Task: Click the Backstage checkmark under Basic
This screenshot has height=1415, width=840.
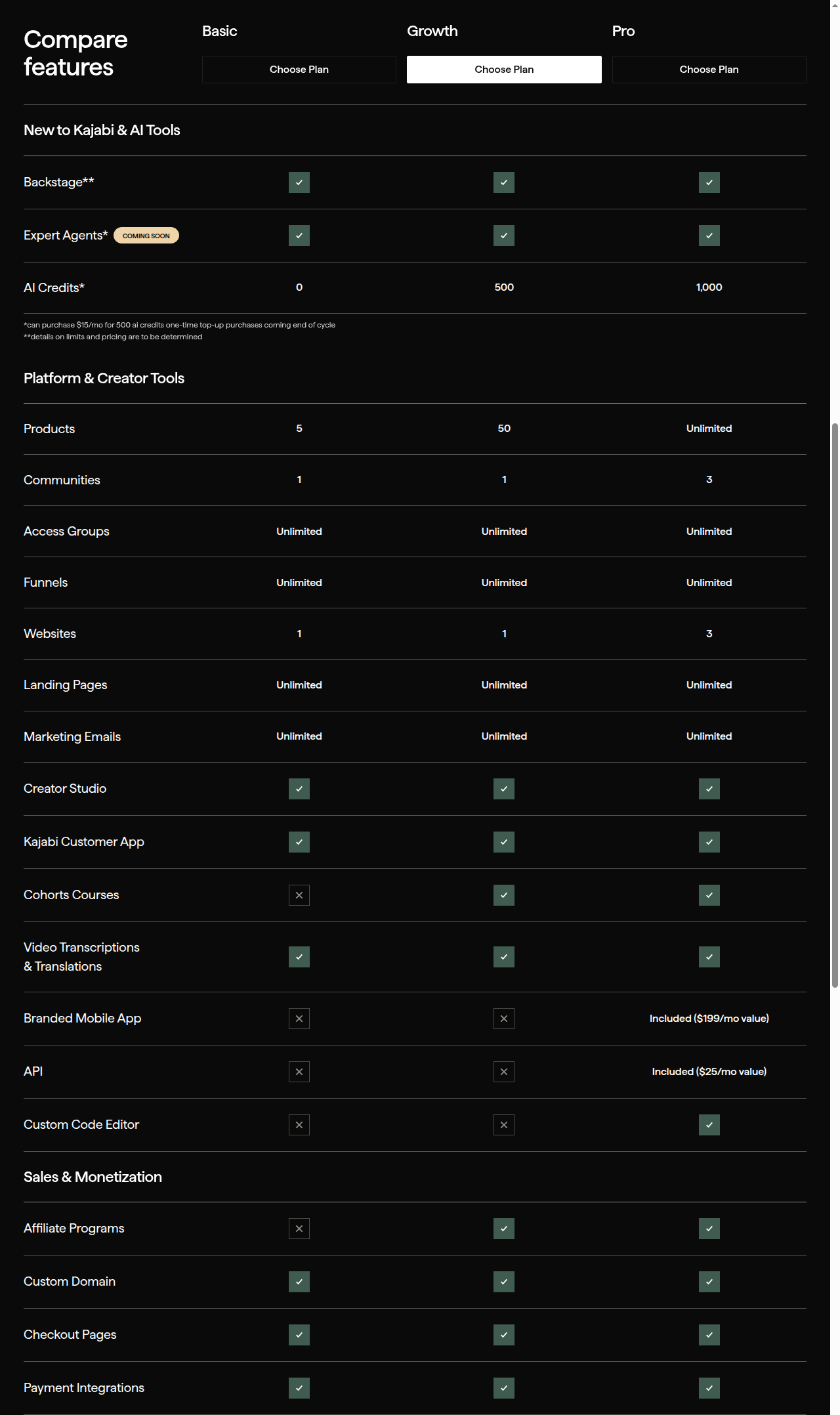Action: click(299, 182)
